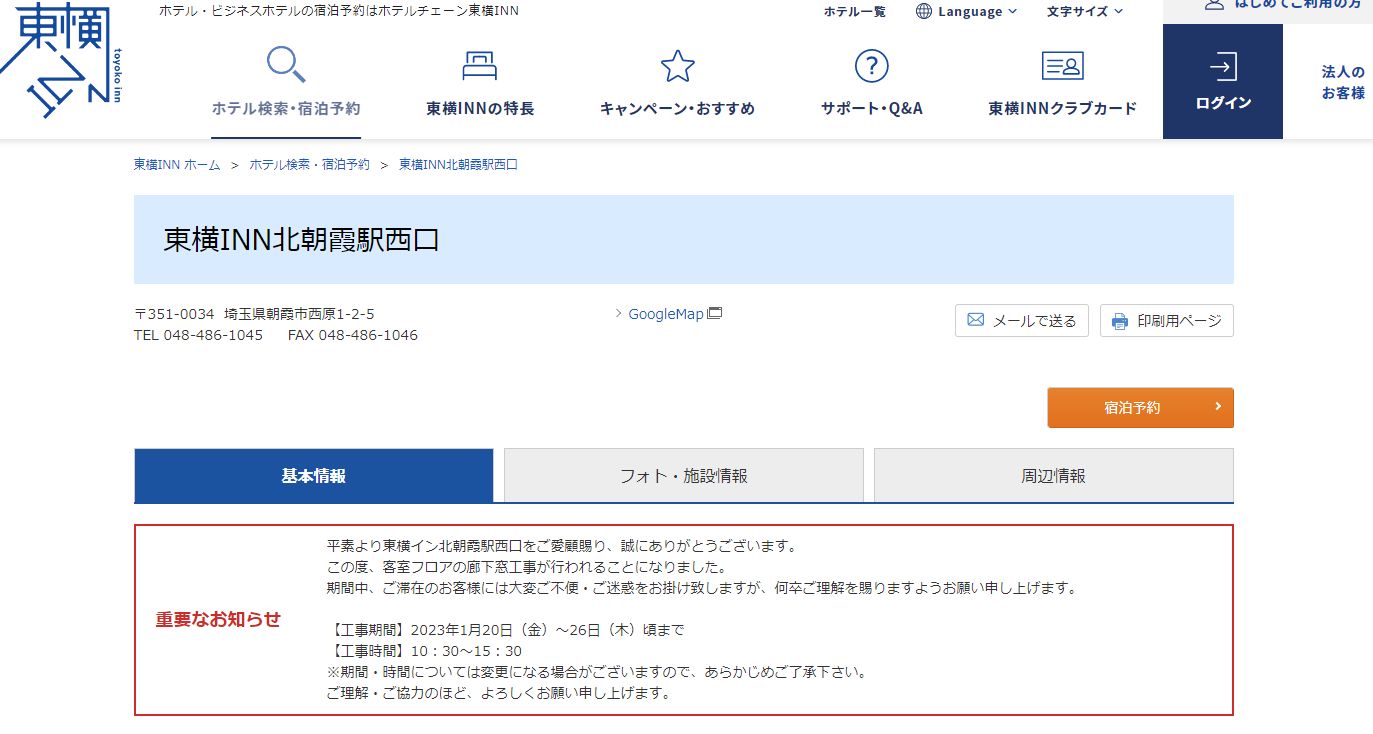Click the login arrow icon
Viewport: 1373px width, 734px height.
click(x=1222, y=67)
